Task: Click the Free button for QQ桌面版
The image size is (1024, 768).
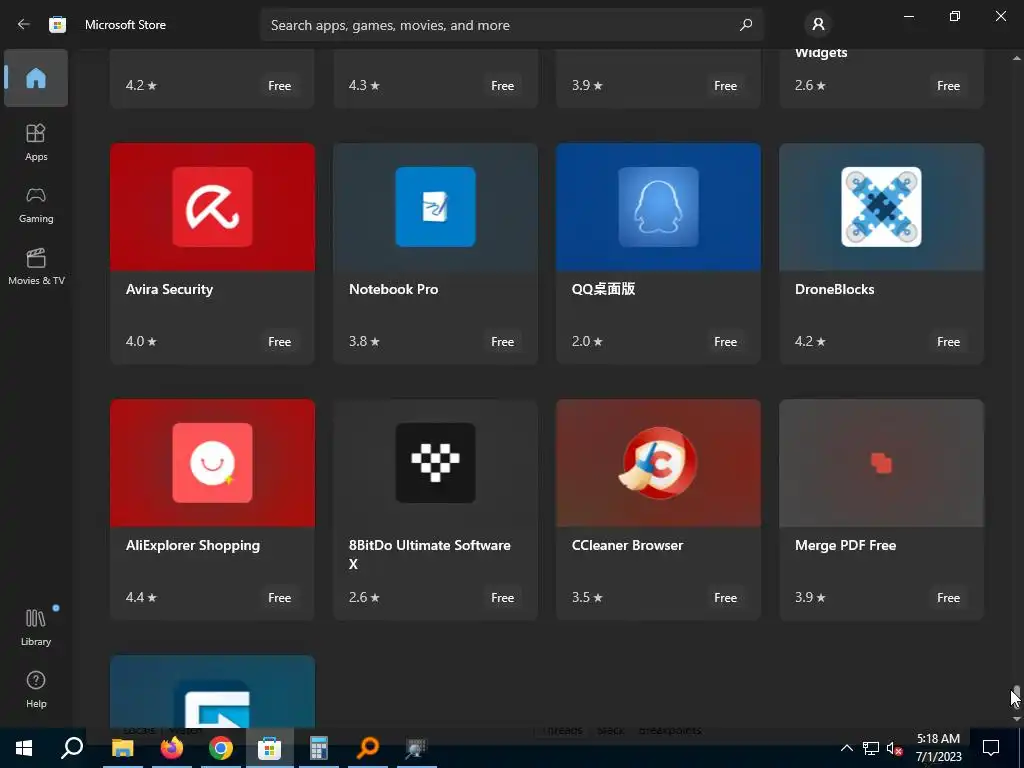Action: point(725,342)
